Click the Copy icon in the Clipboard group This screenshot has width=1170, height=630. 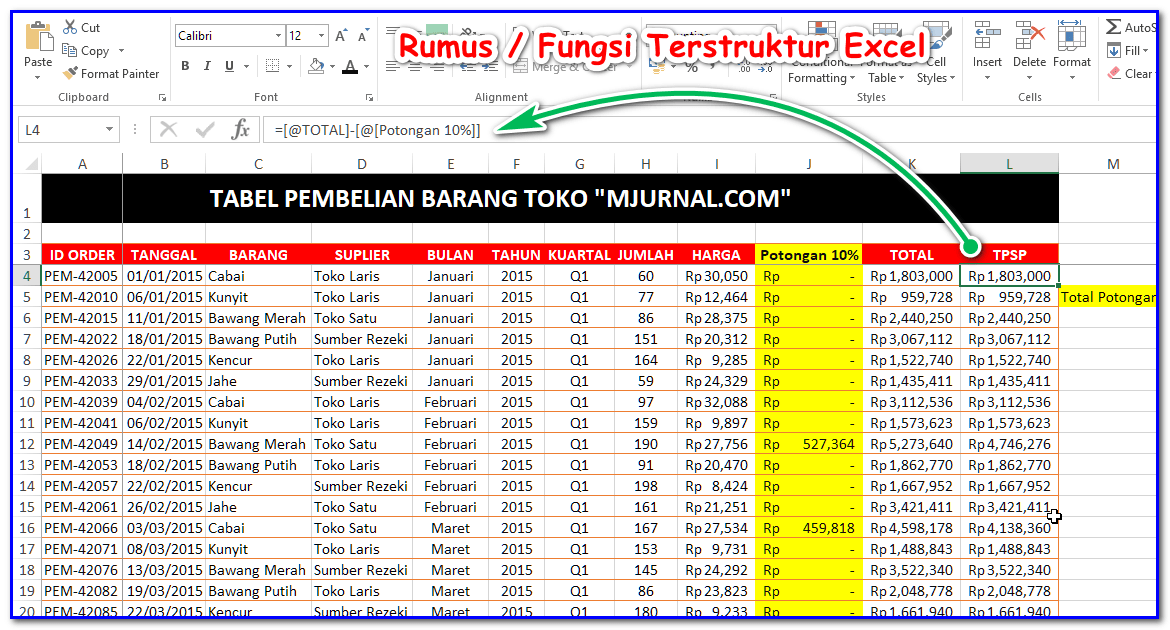(70, 50)
